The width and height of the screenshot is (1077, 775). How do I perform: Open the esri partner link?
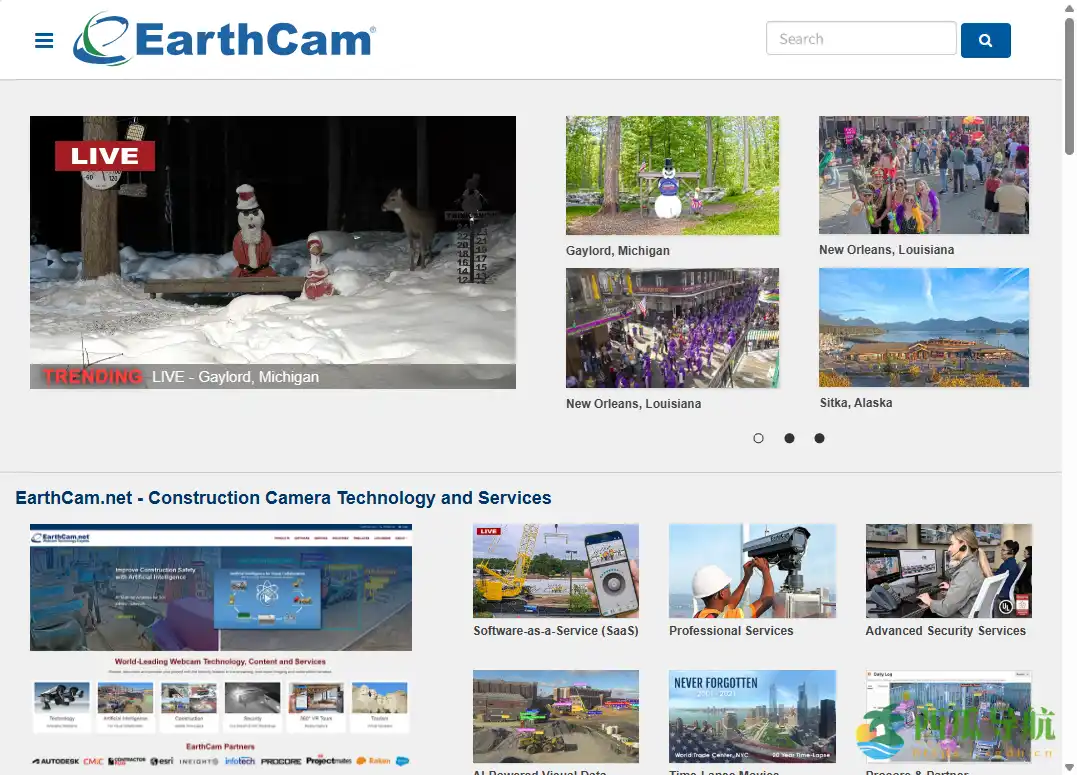pyautogui.click(x=163, y=760)
